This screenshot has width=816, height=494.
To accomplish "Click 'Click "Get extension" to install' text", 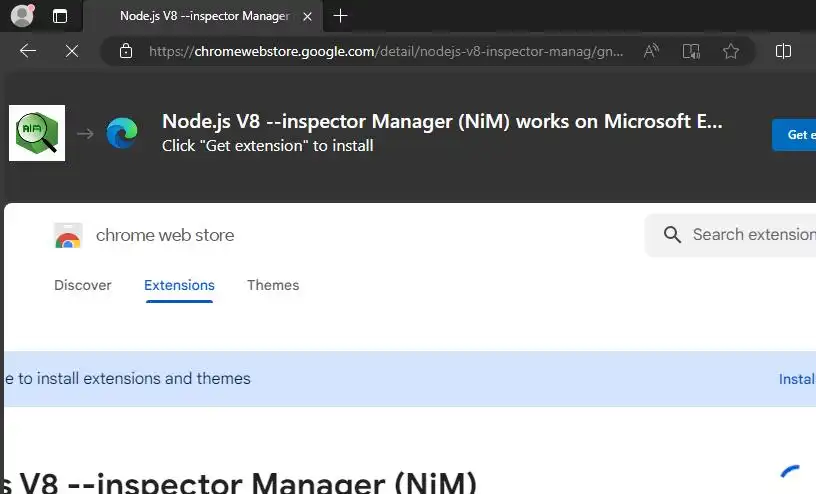I will 267,146.
